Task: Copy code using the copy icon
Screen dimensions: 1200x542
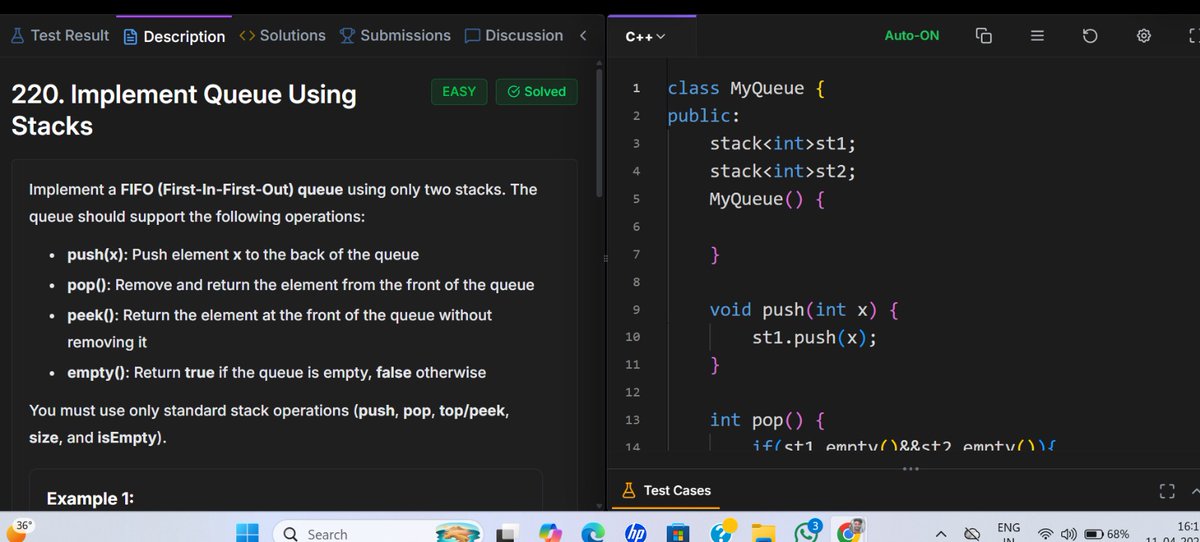Action: pyautogui.click(x=983, y=36)
